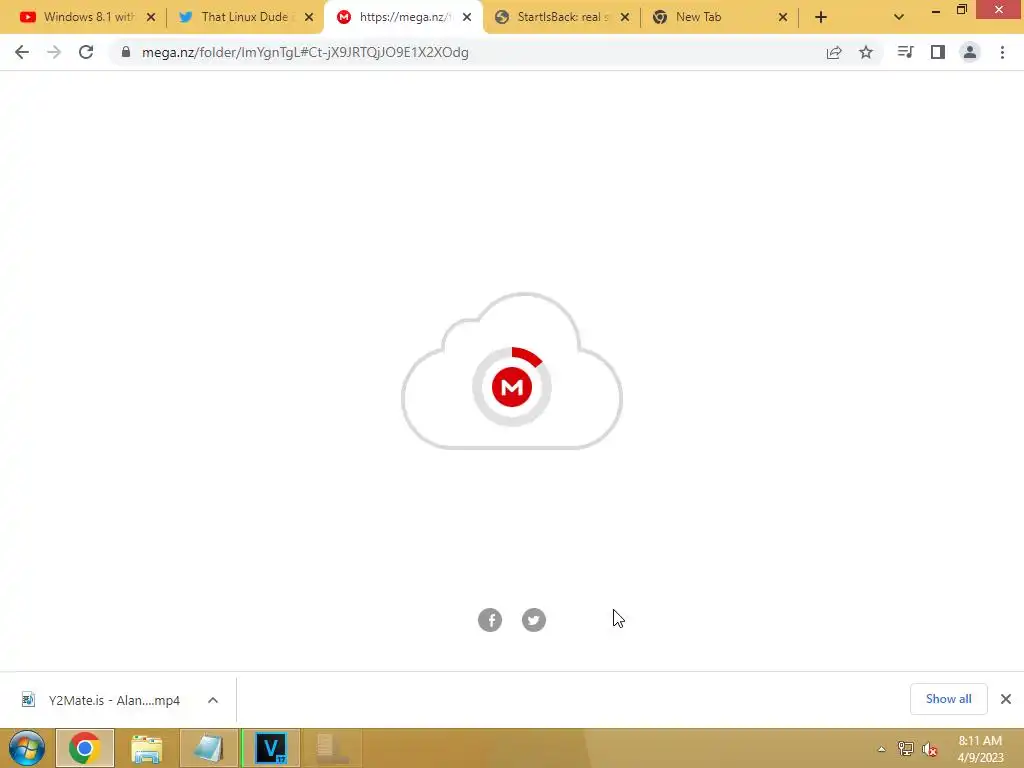
Task: Reload the mega.nz page
Action: point(86,52)
